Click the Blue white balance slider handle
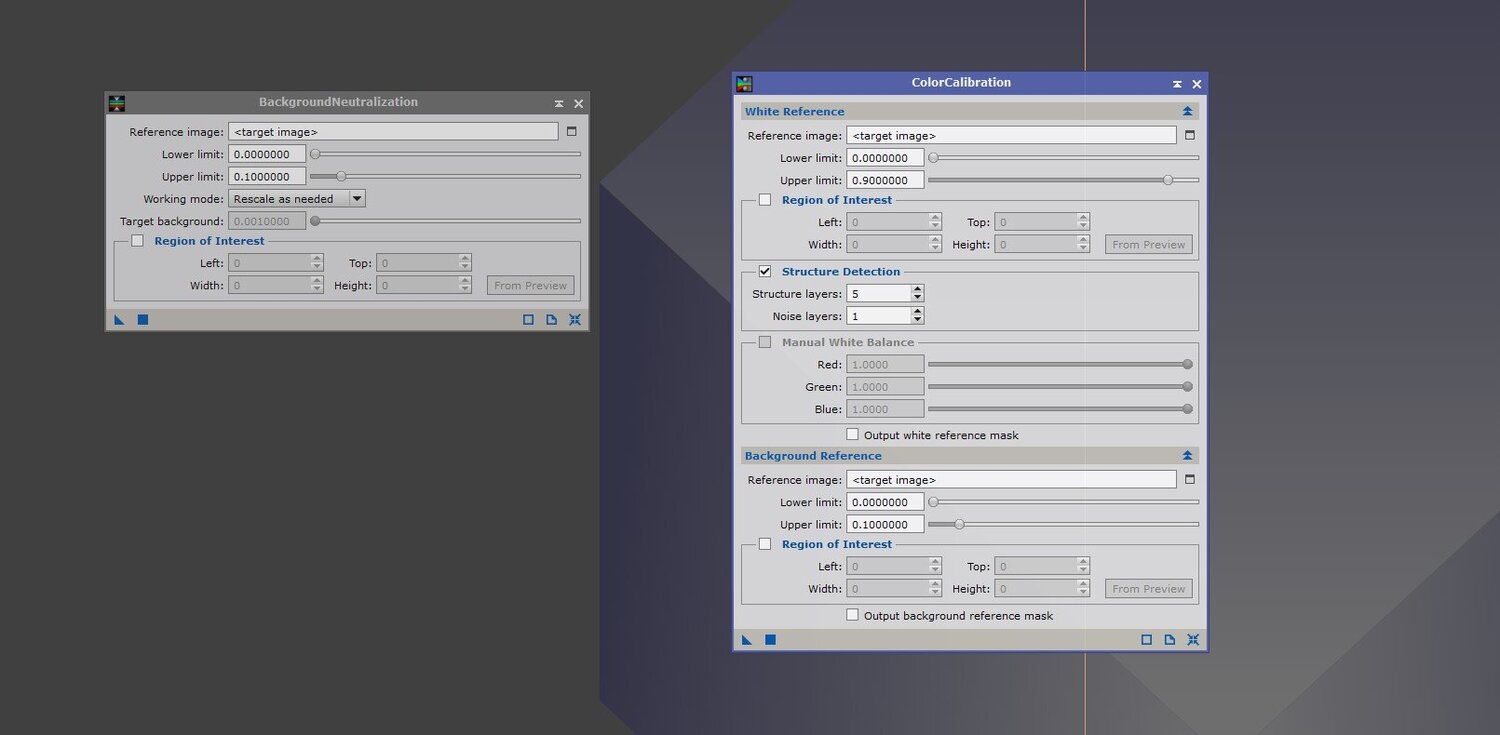 click(1188, 408)
